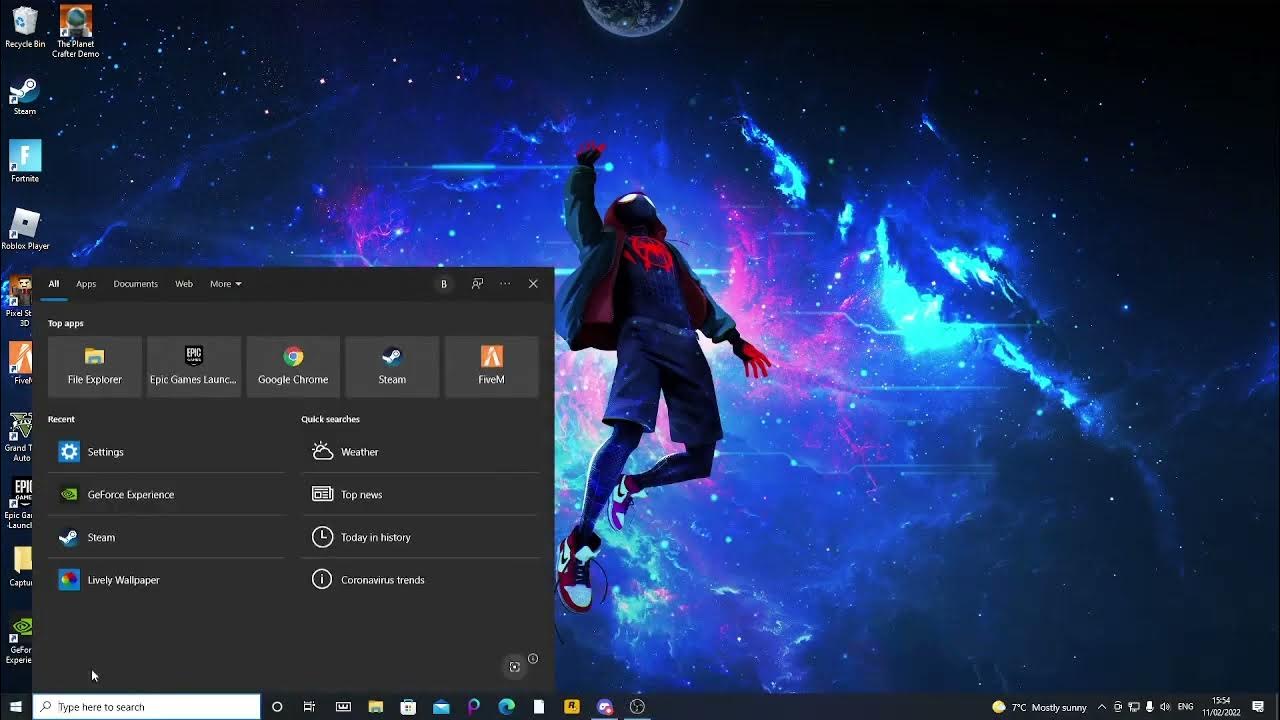Open OBS Studio on taskbar
The width and height of the screenshot is (1280, 720).
(637, 707)
